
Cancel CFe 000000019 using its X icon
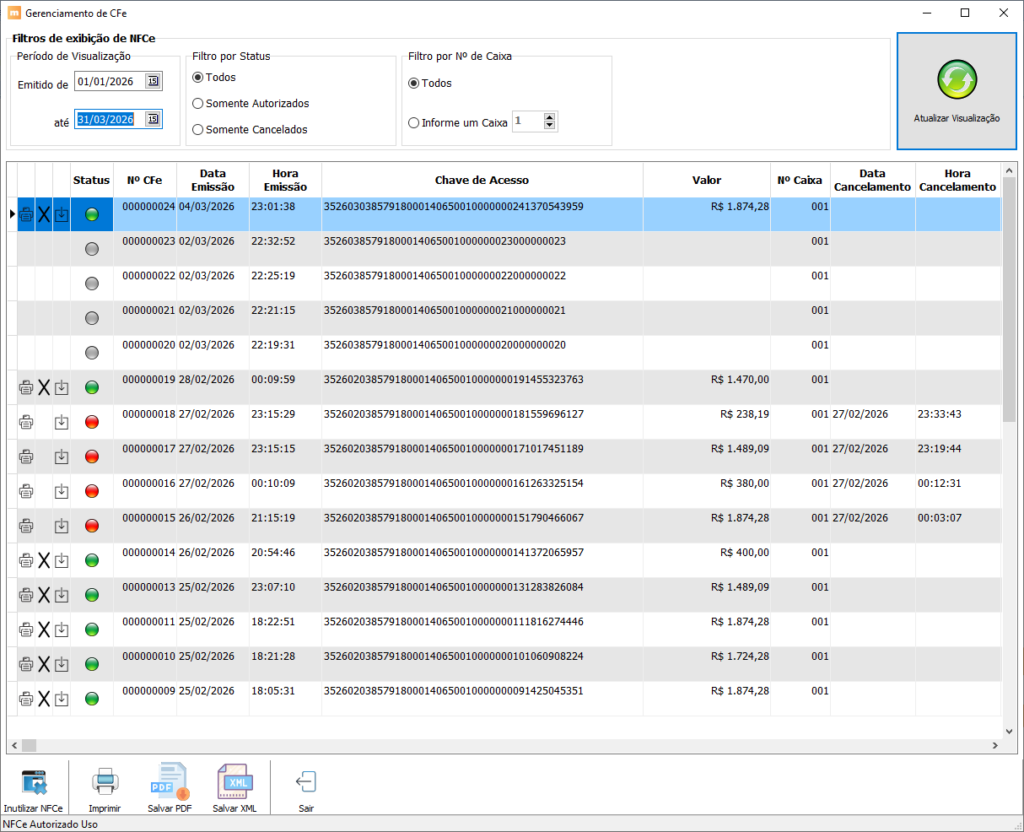44,388
